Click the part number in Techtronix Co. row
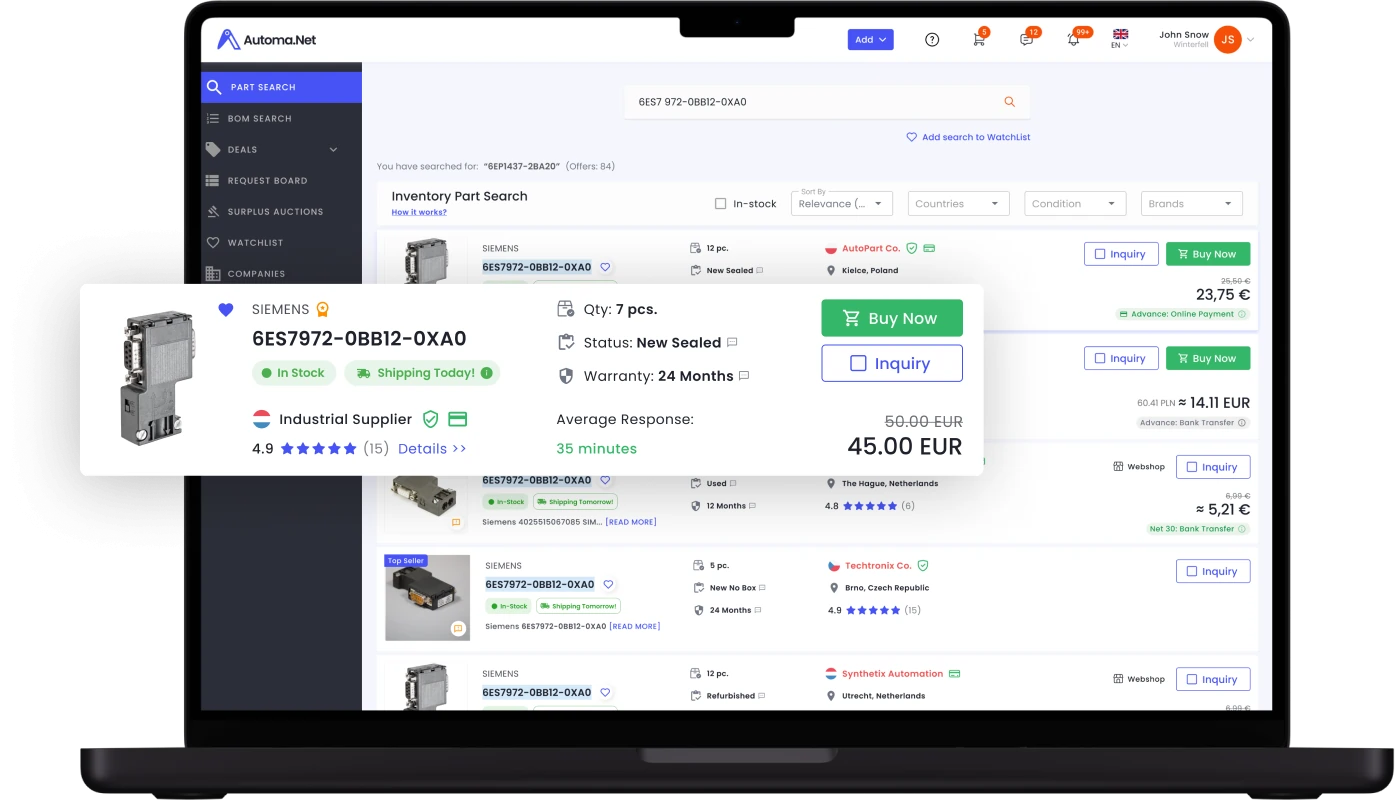Screen dimensions: 1395x800 click(540, 584)
